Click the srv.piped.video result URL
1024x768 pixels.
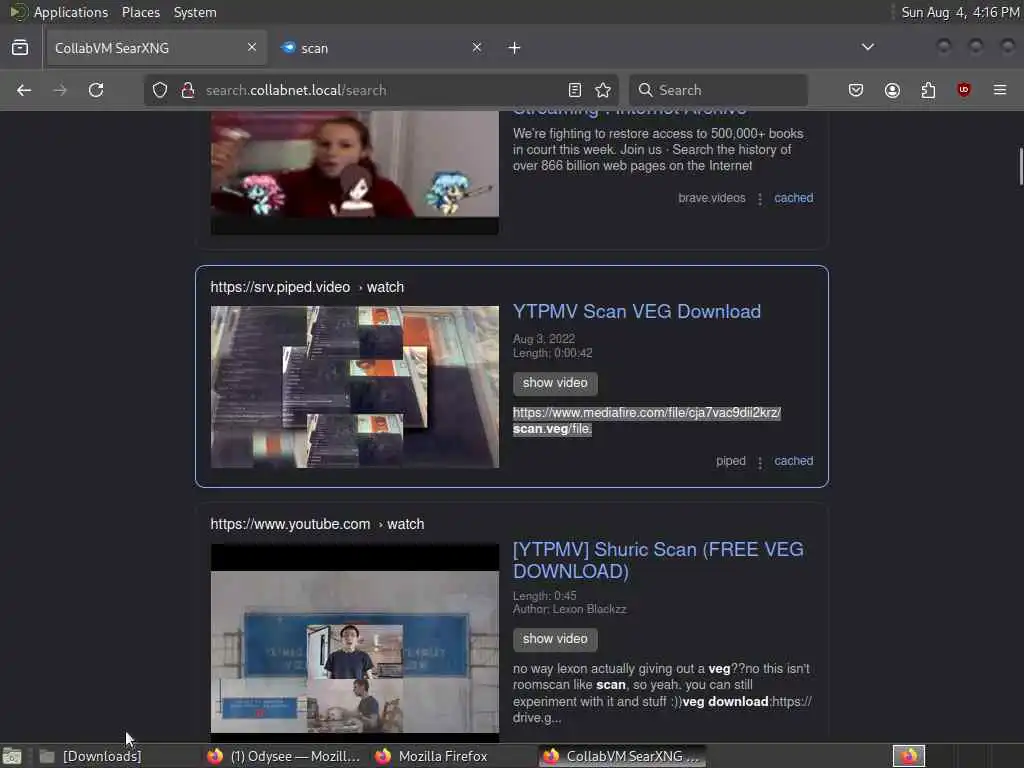pyautogui.click(x=307, y=287)
